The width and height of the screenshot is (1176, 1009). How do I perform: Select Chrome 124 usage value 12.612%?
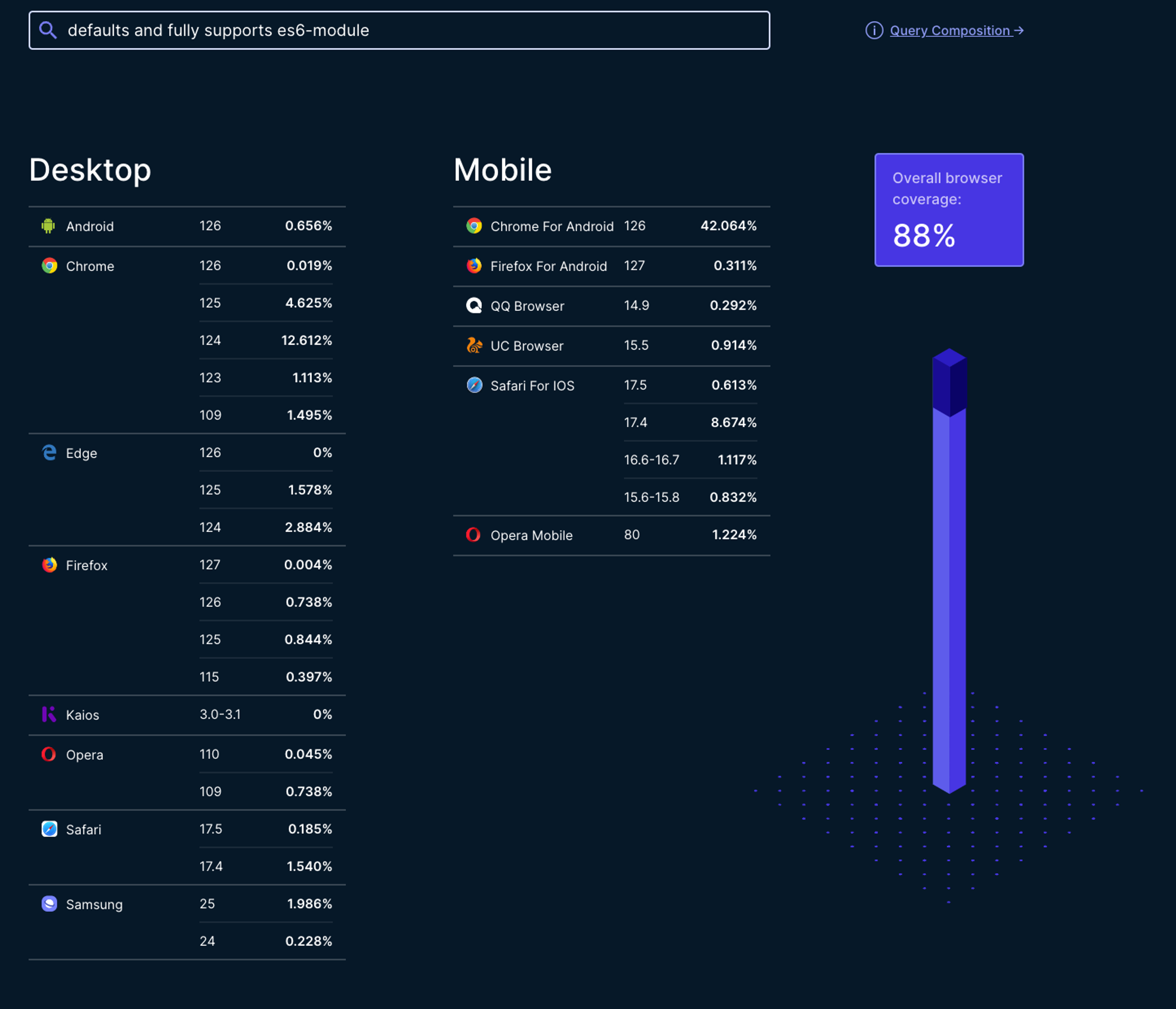point(307,340)
